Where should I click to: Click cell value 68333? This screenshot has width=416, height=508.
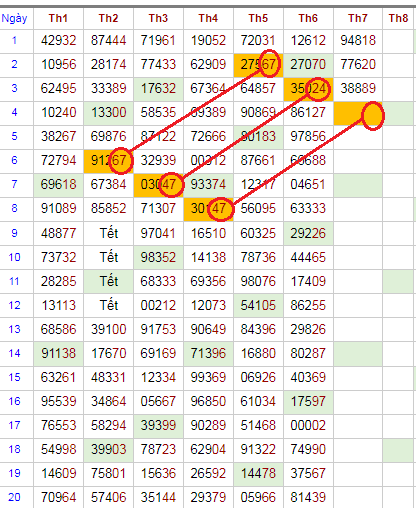pos(158,281)
